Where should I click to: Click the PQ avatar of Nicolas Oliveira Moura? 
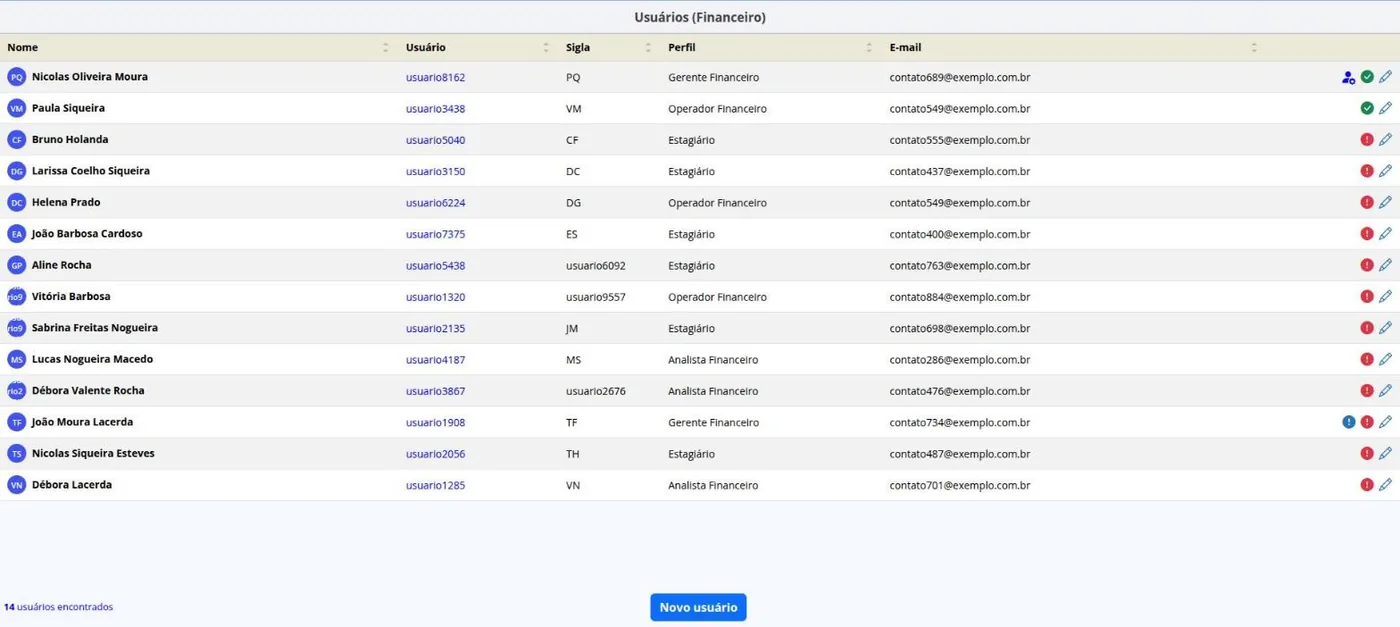click(x=16, y=77)
